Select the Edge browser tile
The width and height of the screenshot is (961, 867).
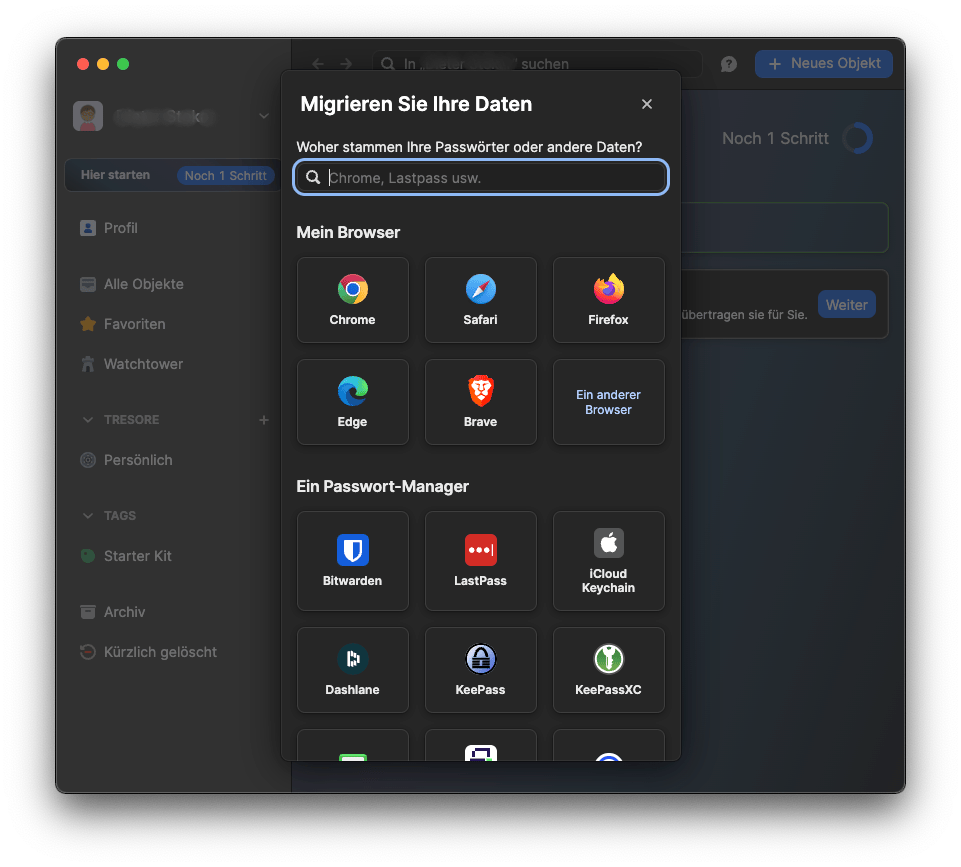point(352,402)
